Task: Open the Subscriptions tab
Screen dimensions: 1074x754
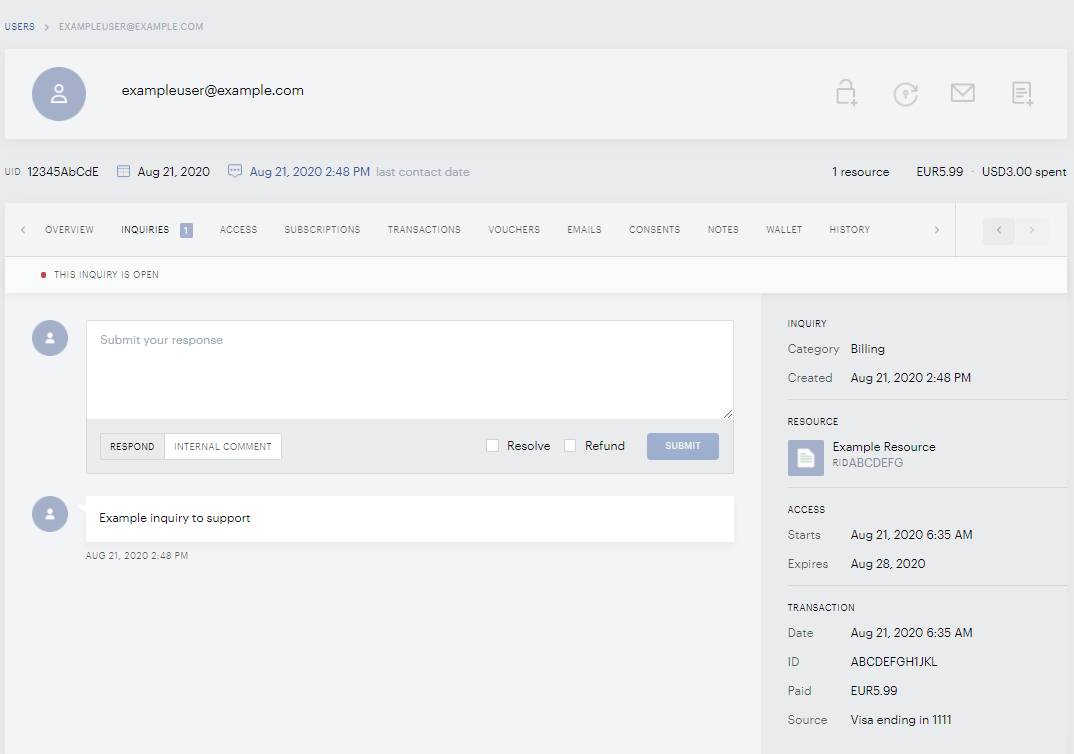Action: [x=322, y=229]
